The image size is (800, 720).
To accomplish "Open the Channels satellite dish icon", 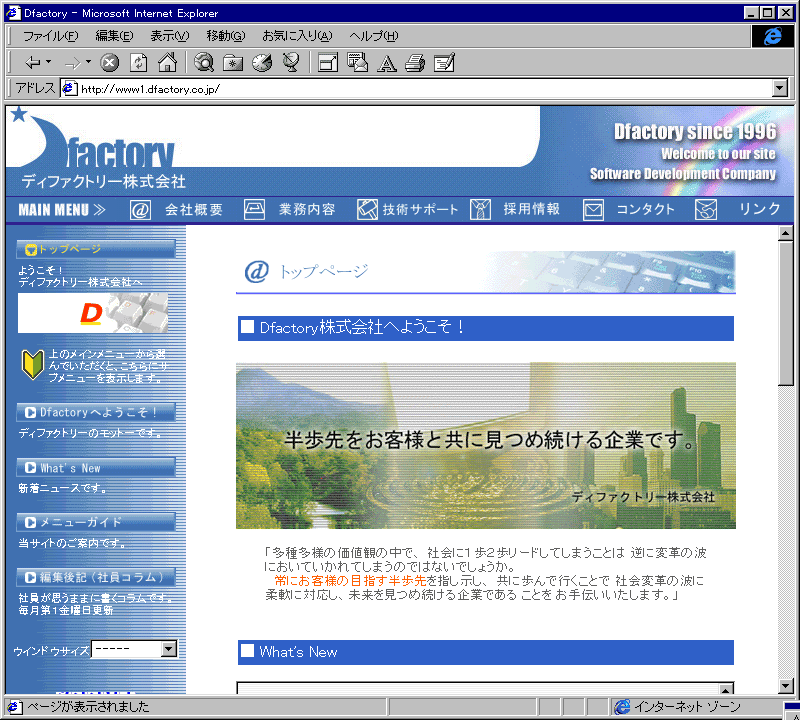I will 291,63.
